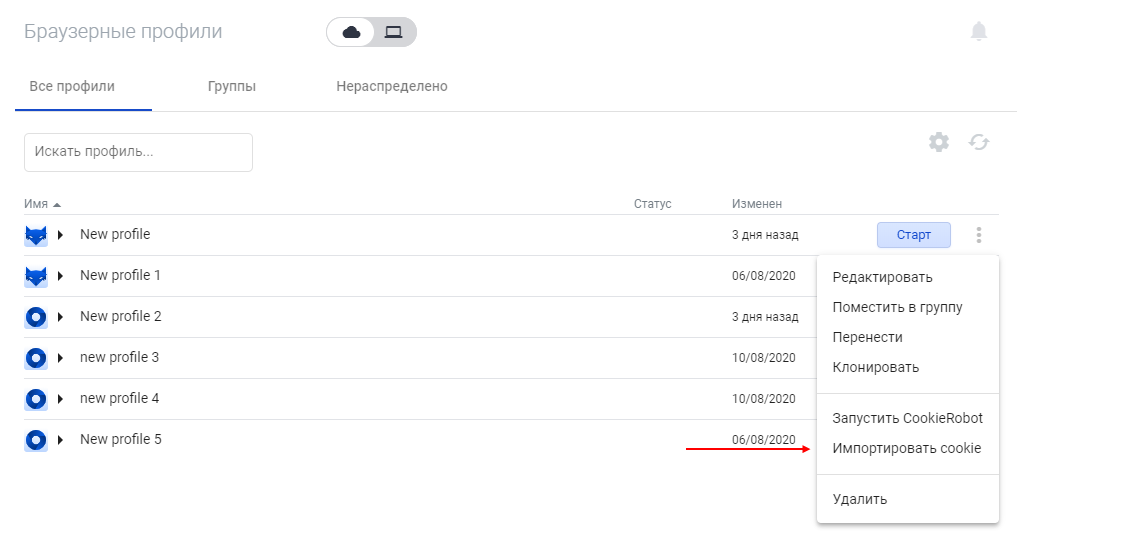Click modified date of New profile 5
This screenshot has height=558, width=1148.
[x=764, y=440]
